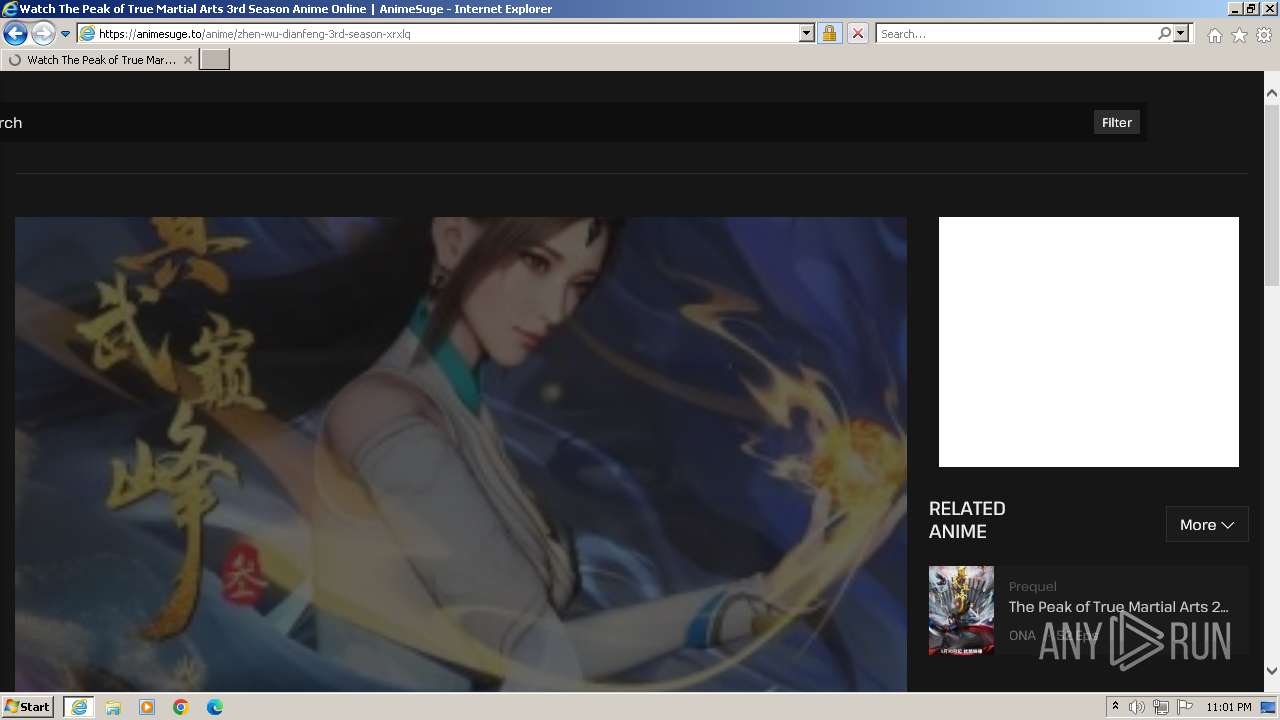Screen dimensions: 1280x720
Task: Open recent pages dropdown arrow
Action: point(65,33)
